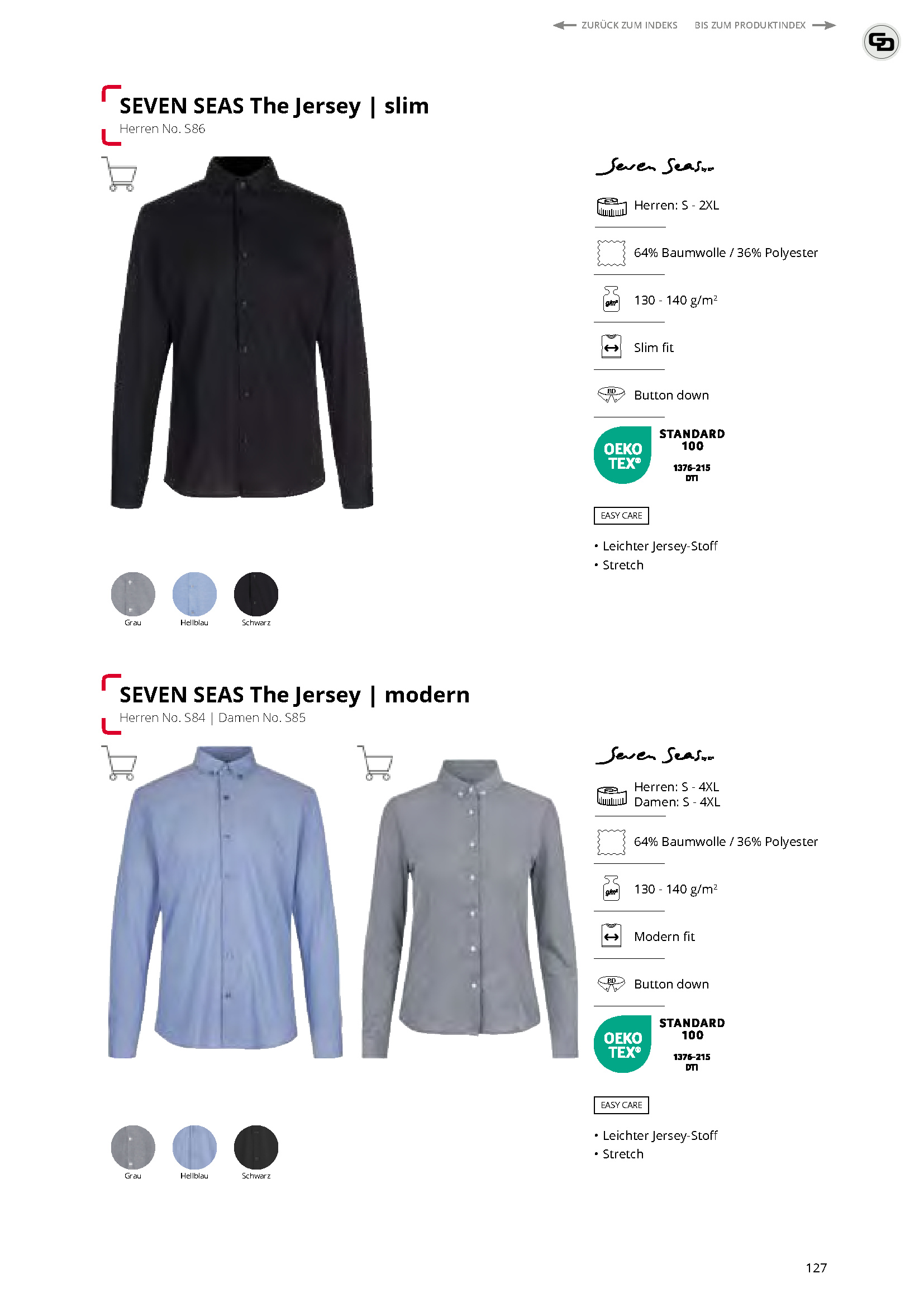Image resolution: width=924 pixels, height=1307 pixels.
Task: Click the grey Damen shirt product image
Action: [x=470, y=909]
